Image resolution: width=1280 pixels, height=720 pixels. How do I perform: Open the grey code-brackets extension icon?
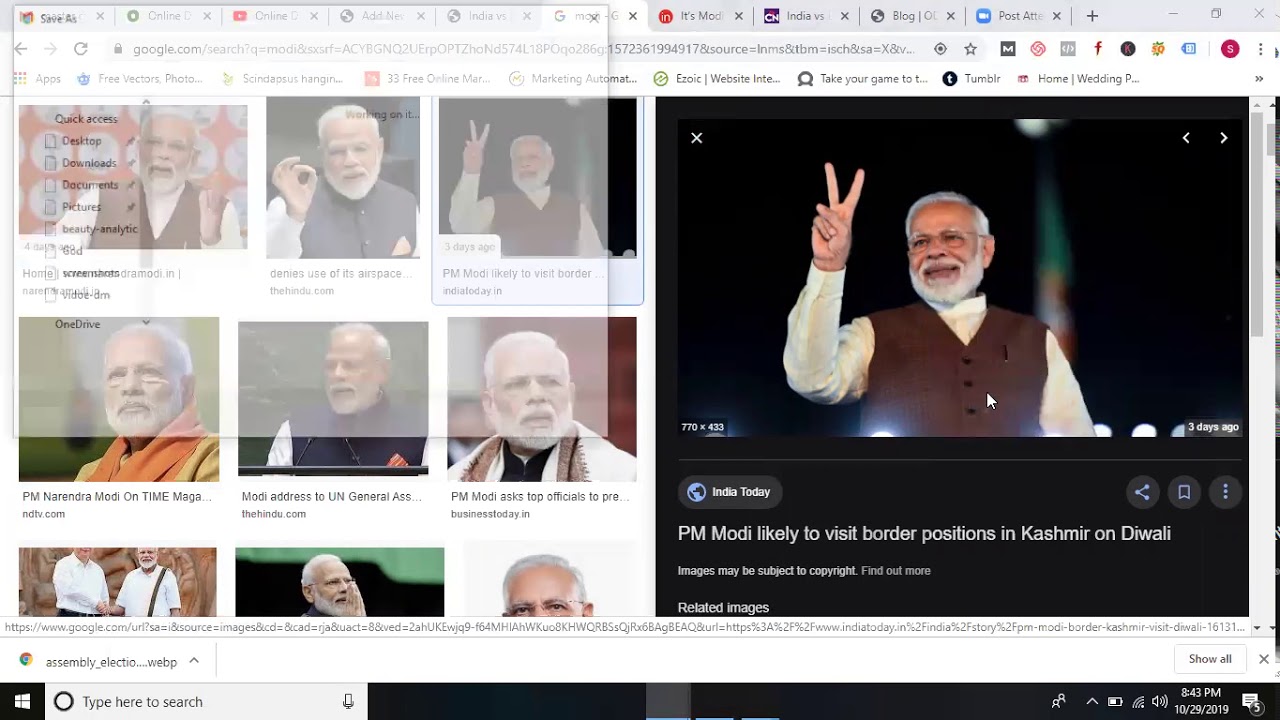[x=1068, y=49]
